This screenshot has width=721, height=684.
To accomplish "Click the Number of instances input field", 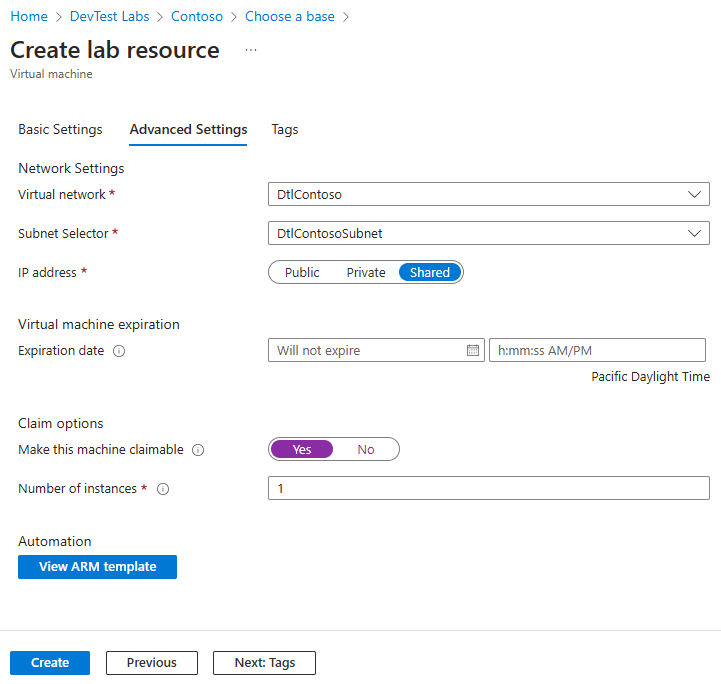I will (x=489, y=488).
